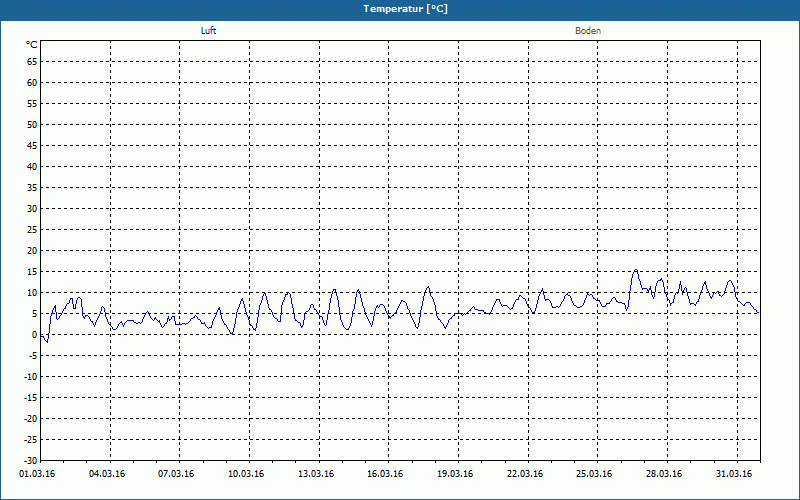
Task: Click the 65 value on y-axis
Action: tap(32, 62)
